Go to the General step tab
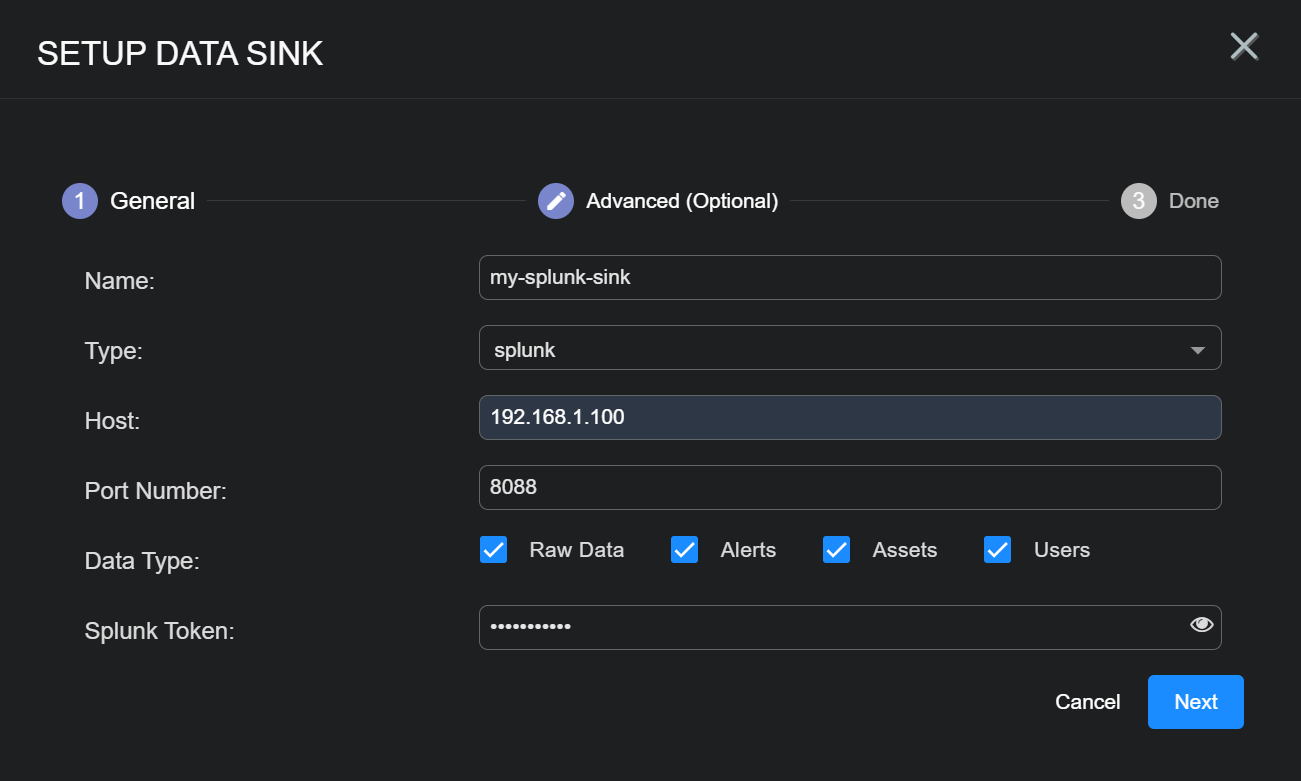1301x781 pixels. pyautogui.click(x=152, y=201)
